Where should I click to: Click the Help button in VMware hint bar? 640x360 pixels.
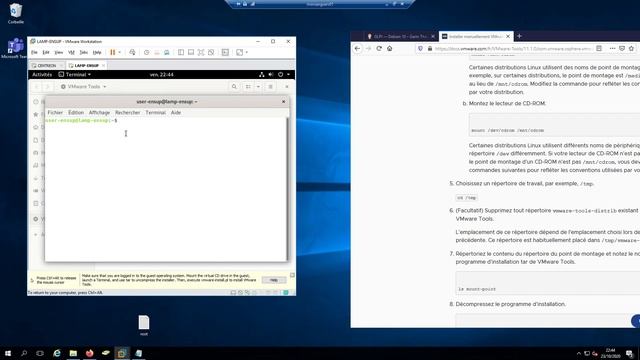click(274, 280)
